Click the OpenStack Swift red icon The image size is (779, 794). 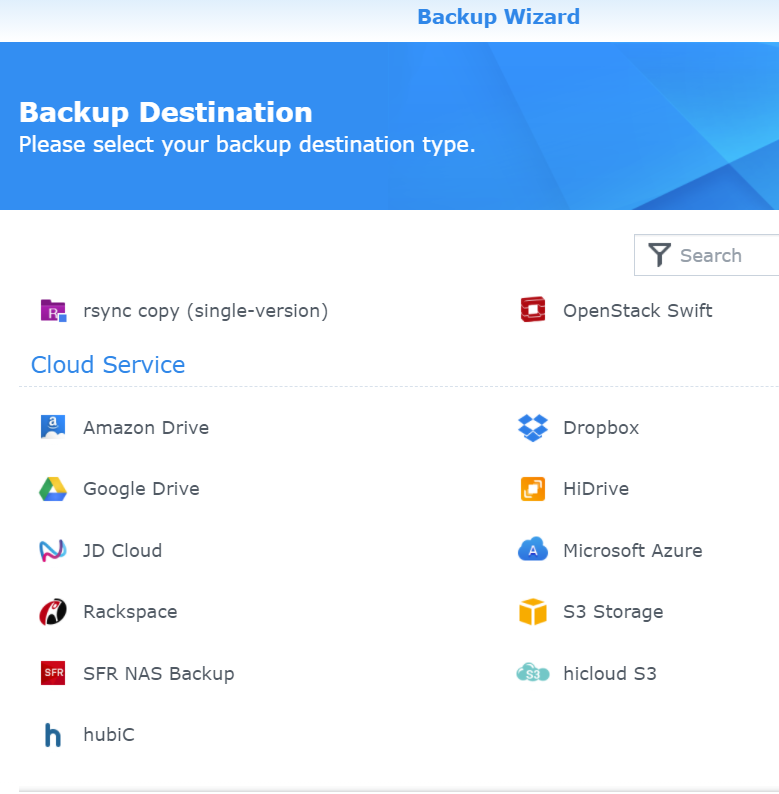(533, 309)
